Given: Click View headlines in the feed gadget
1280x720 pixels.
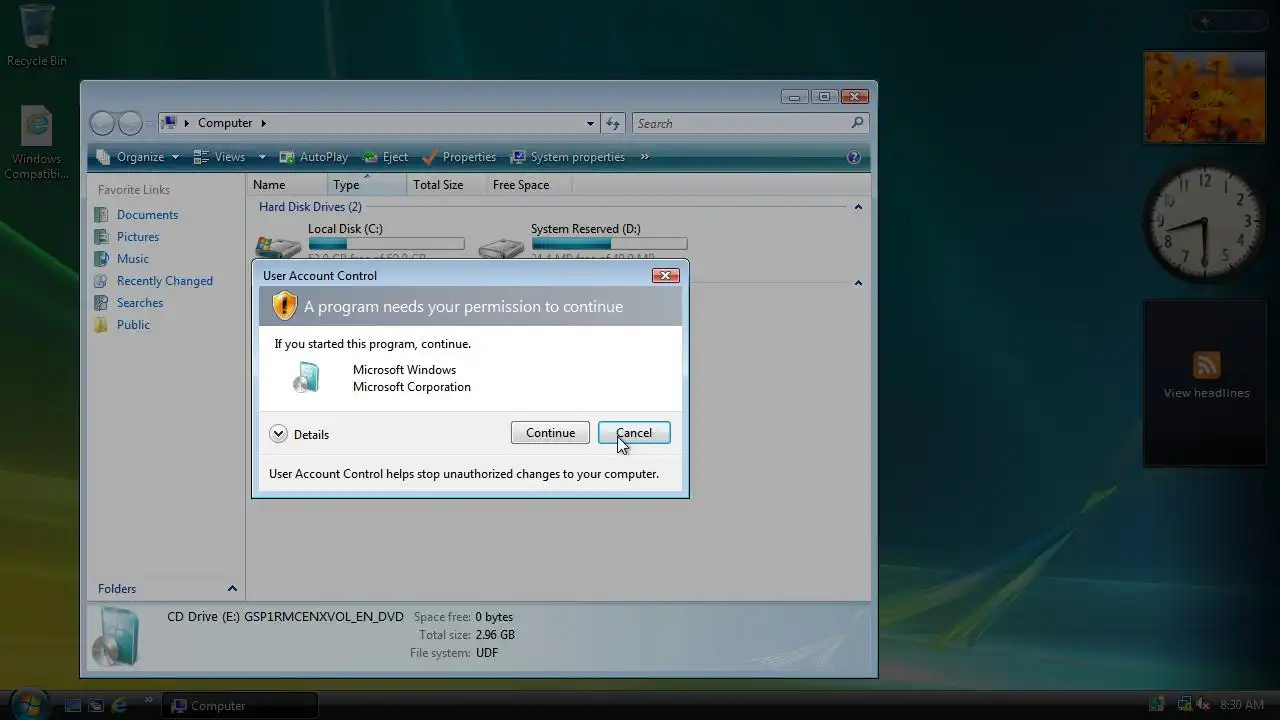Looking at the screenshot, I should point(1206,393).
